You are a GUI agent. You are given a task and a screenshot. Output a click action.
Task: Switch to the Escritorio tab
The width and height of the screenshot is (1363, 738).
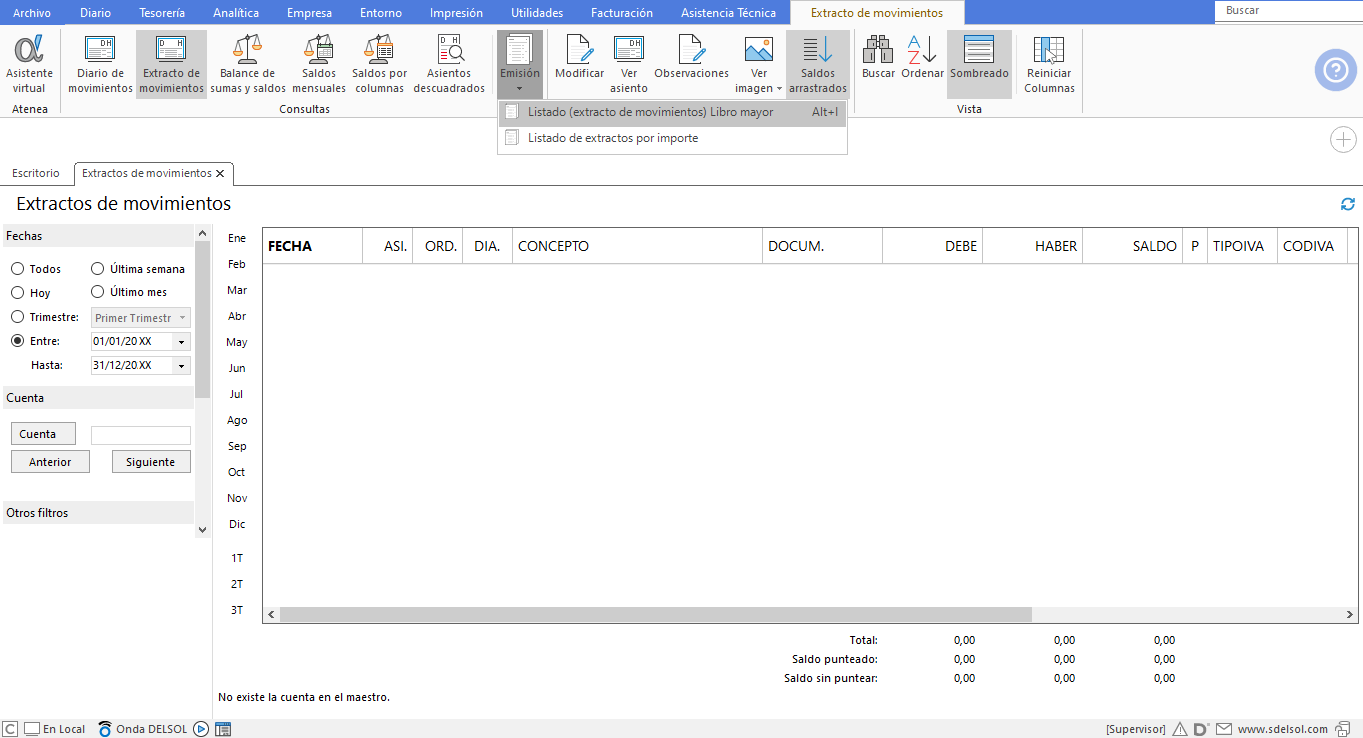36,173
